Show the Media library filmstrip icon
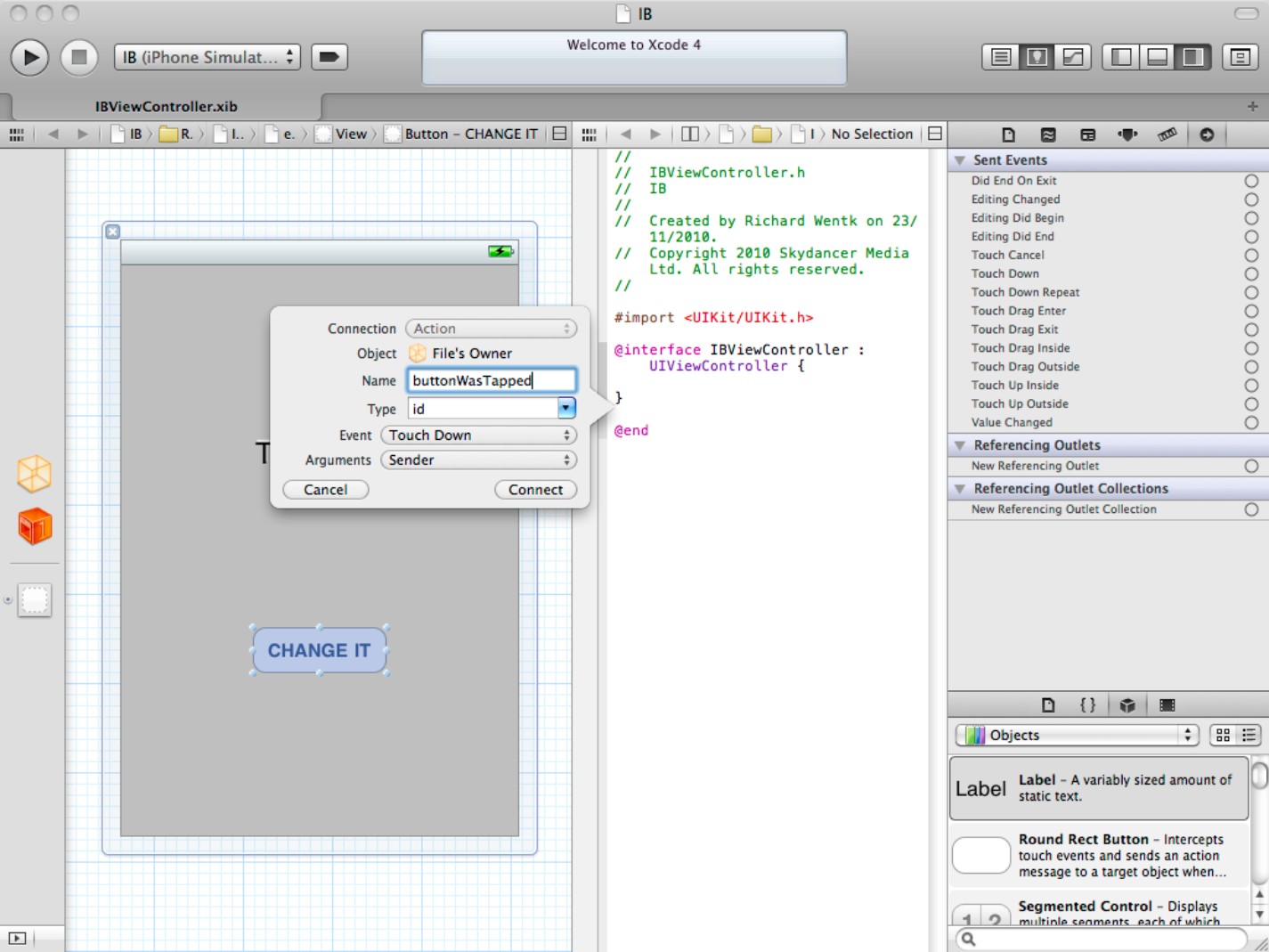1269x952 pixels. point(1167,705)
